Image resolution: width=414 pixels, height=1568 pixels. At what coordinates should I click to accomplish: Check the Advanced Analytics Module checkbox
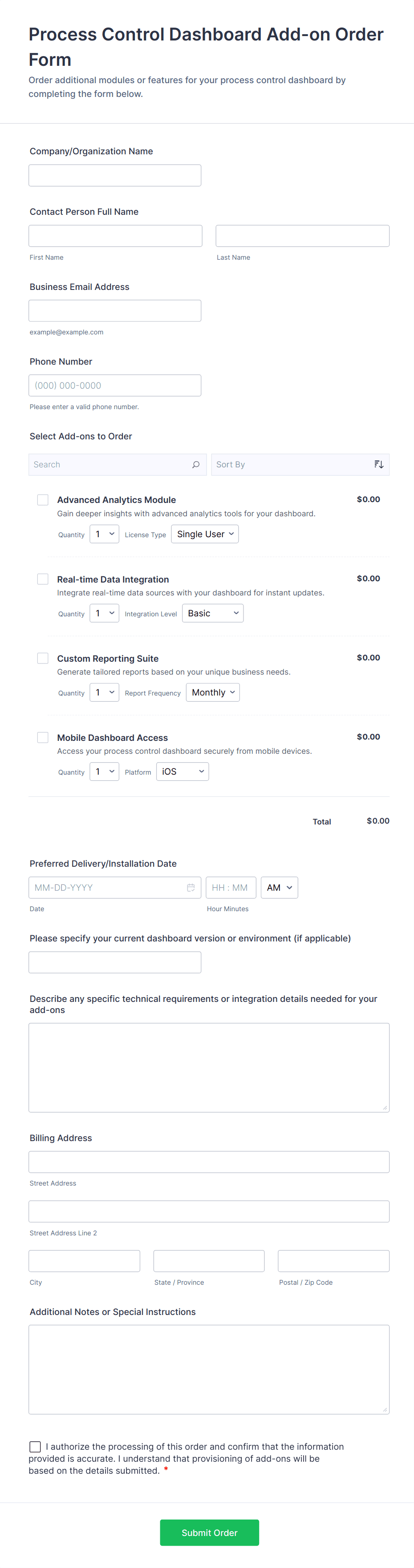pyautogui.click(x=43, y=500)
